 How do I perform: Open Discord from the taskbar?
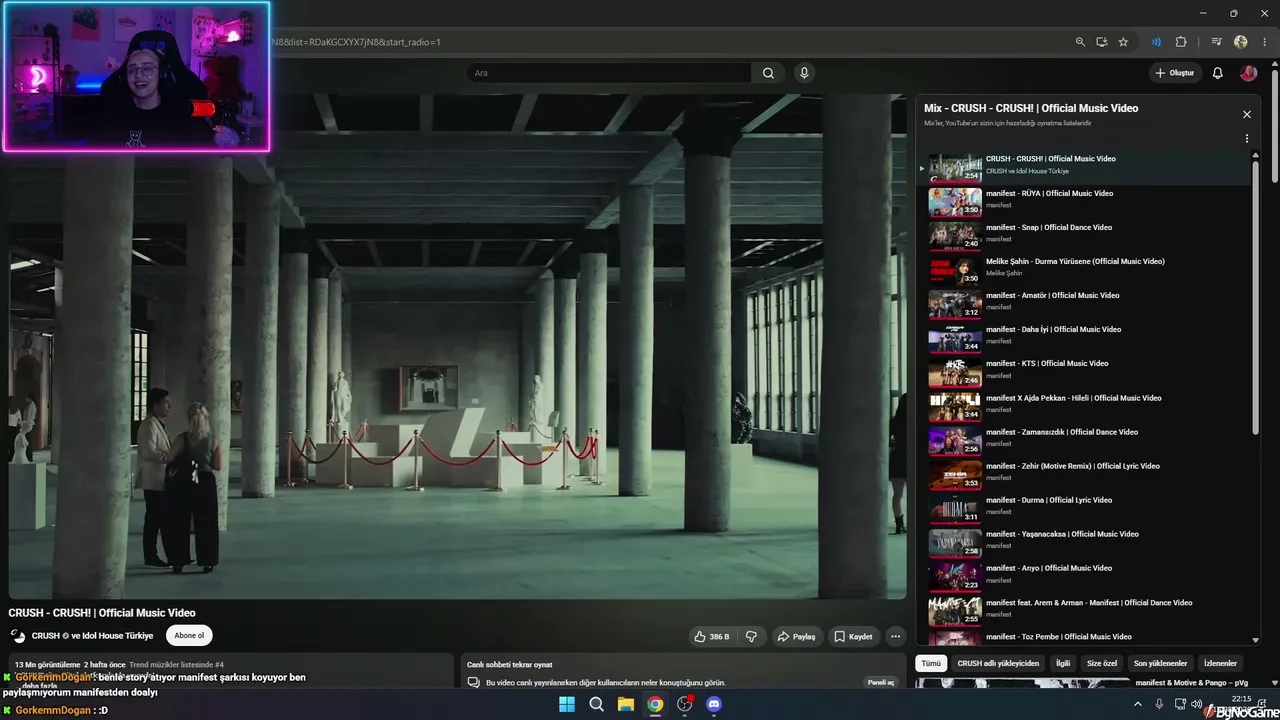714,704
